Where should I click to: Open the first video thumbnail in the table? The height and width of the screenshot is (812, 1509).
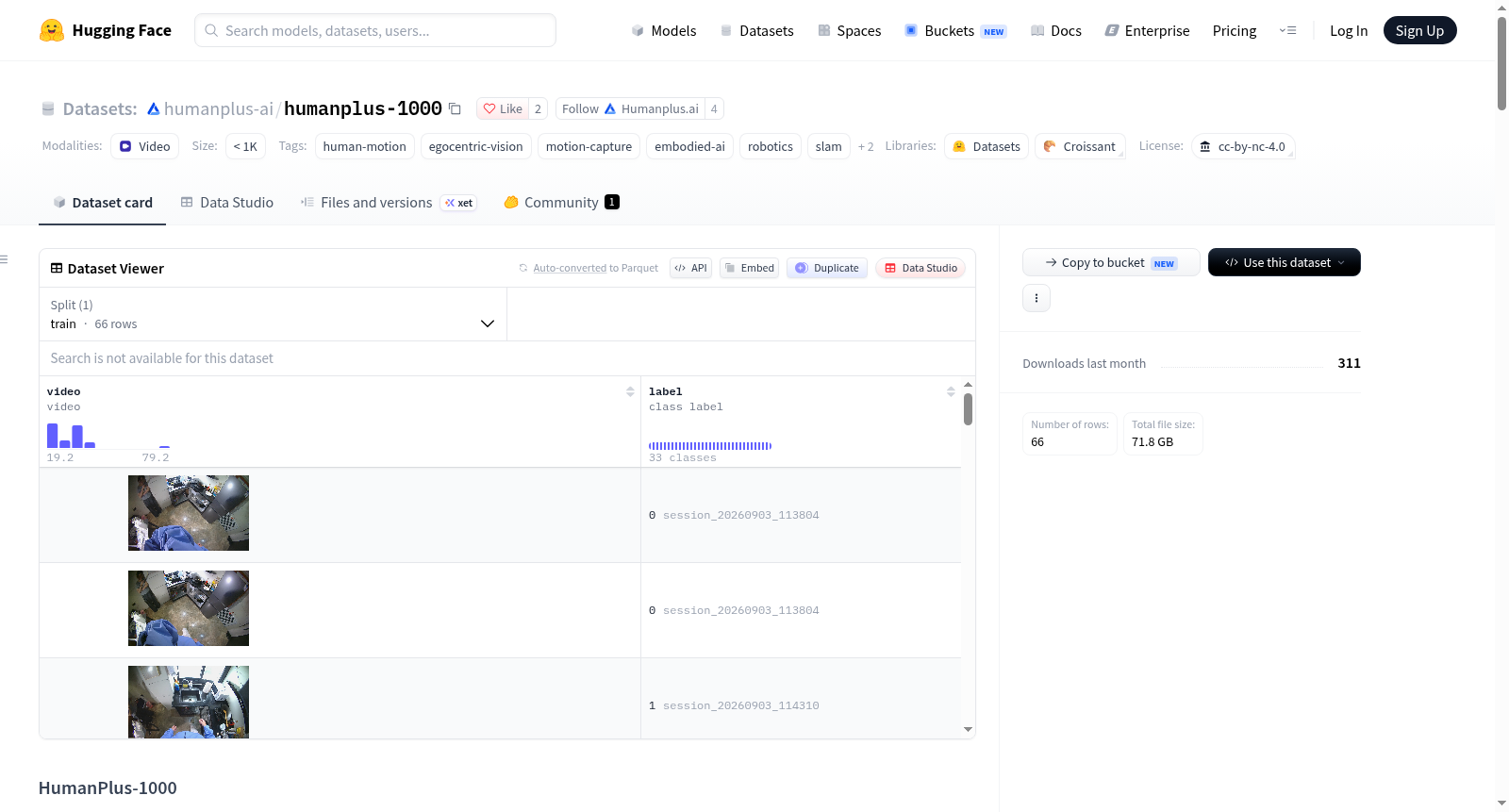[189, 513]
